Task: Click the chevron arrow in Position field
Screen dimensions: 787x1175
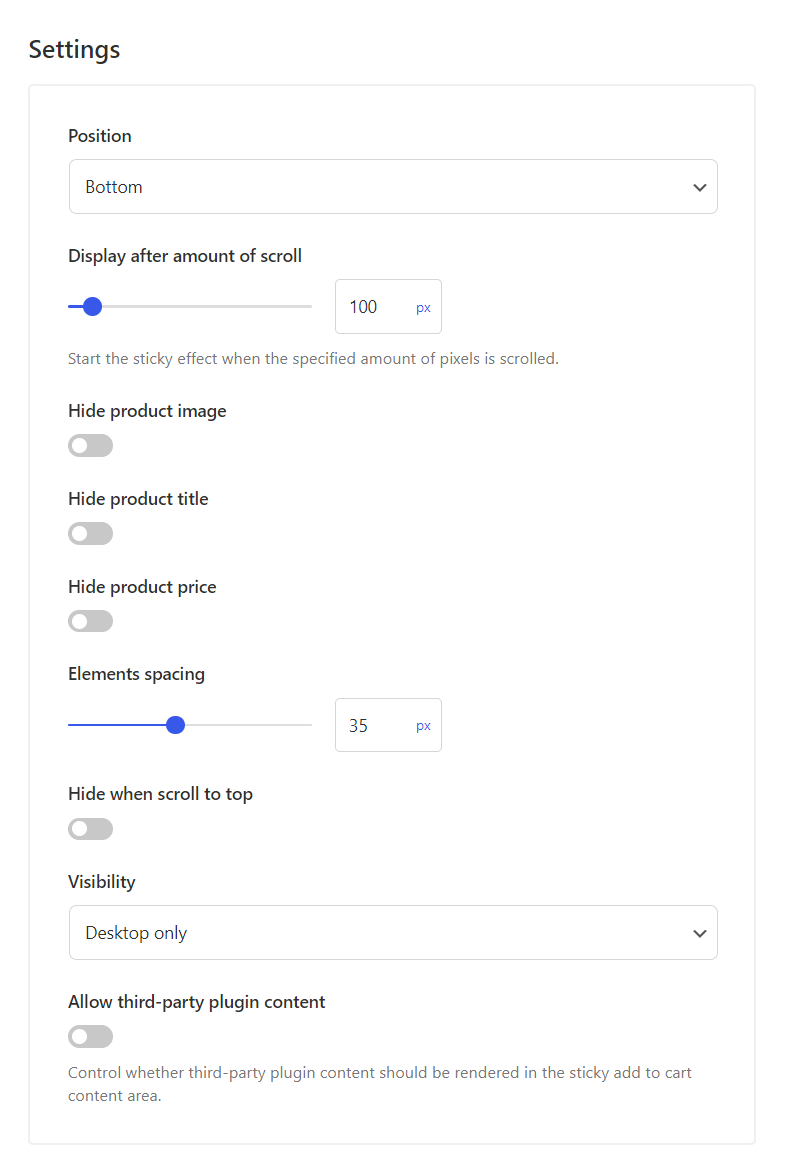Action: coord(699,187)
